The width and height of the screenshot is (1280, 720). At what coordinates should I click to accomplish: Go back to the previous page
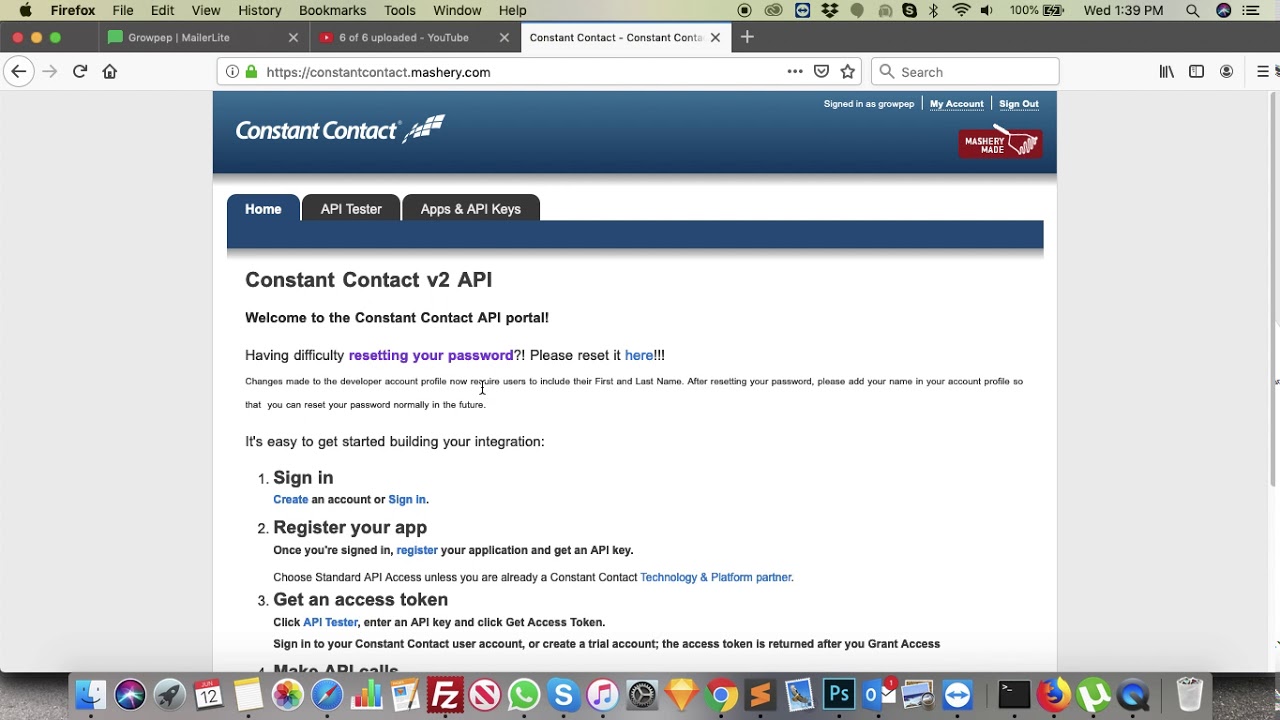click(19, 72)
